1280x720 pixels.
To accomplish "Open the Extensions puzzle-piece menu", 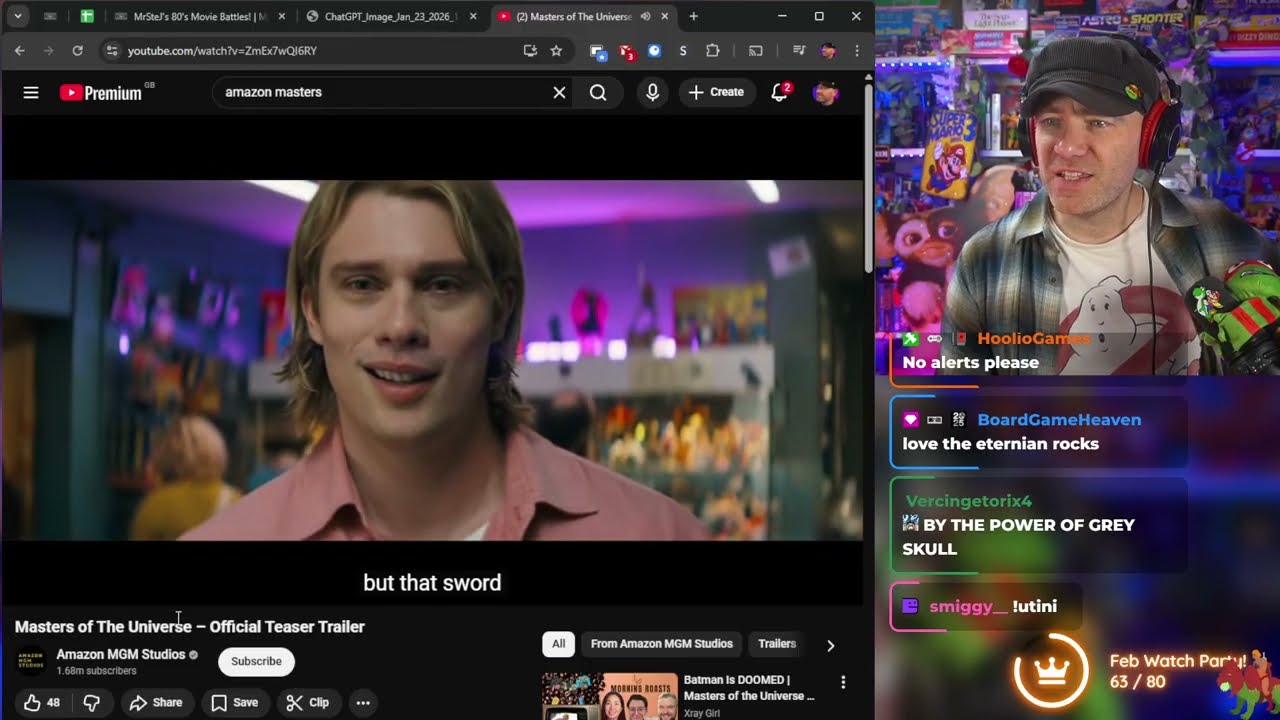I will pos(712,50).
